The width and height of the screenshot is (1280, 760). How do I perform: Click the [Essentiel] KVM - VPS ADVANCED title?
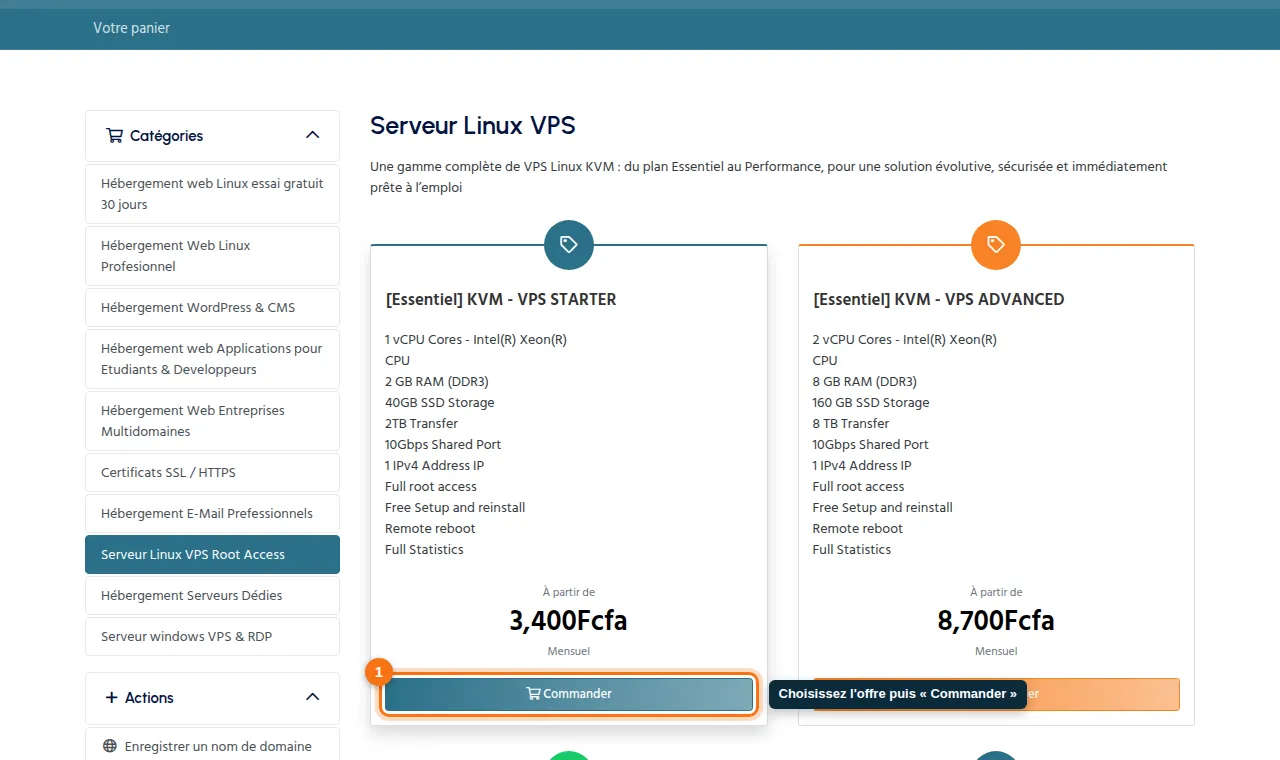939,299
